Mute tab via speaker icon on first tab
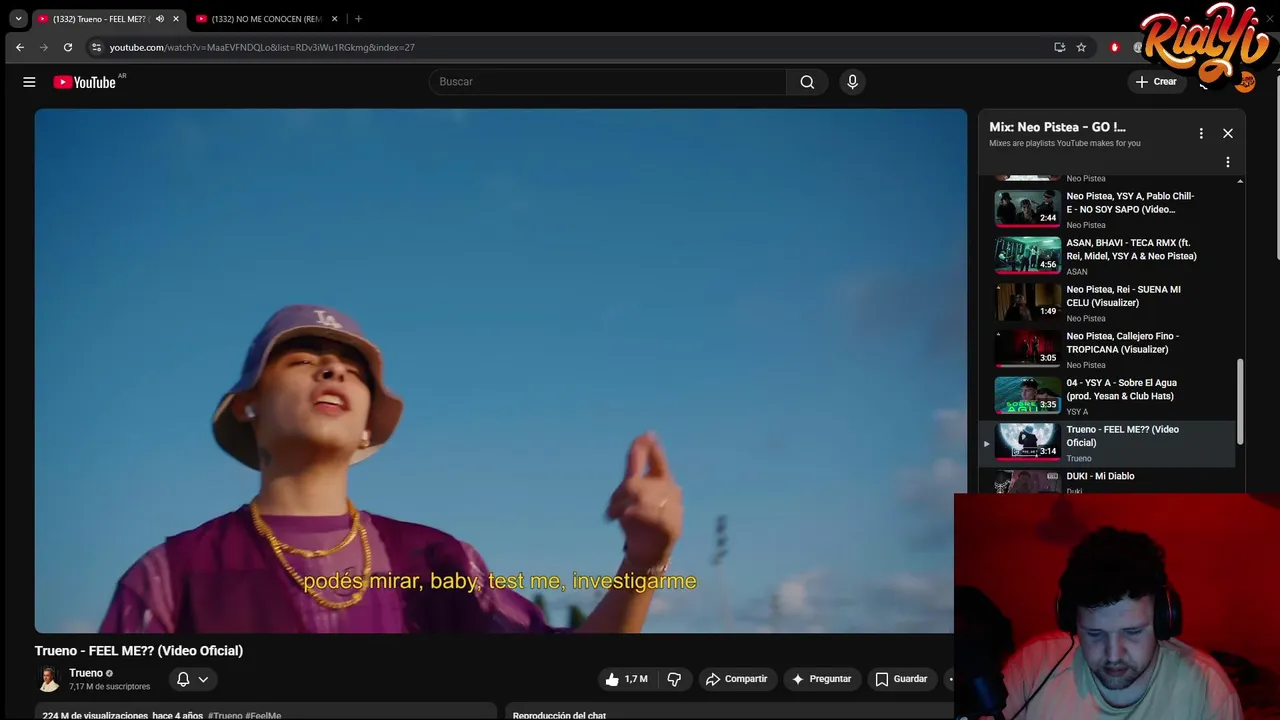This screenshot has height=720, width=1280. click(159, 18)
